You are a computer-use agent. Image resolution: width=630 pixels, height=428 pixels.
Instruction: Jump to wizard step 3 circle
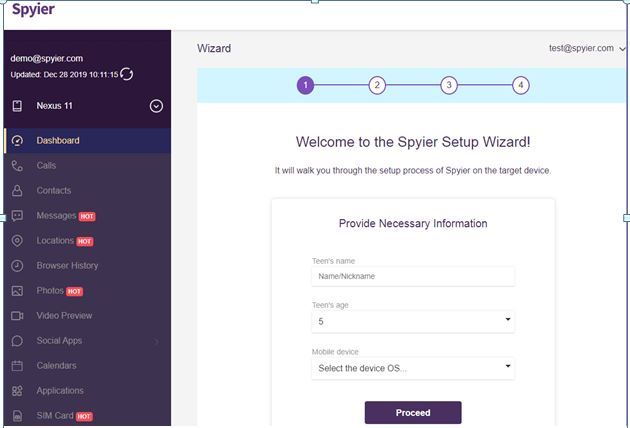point(449,85)
